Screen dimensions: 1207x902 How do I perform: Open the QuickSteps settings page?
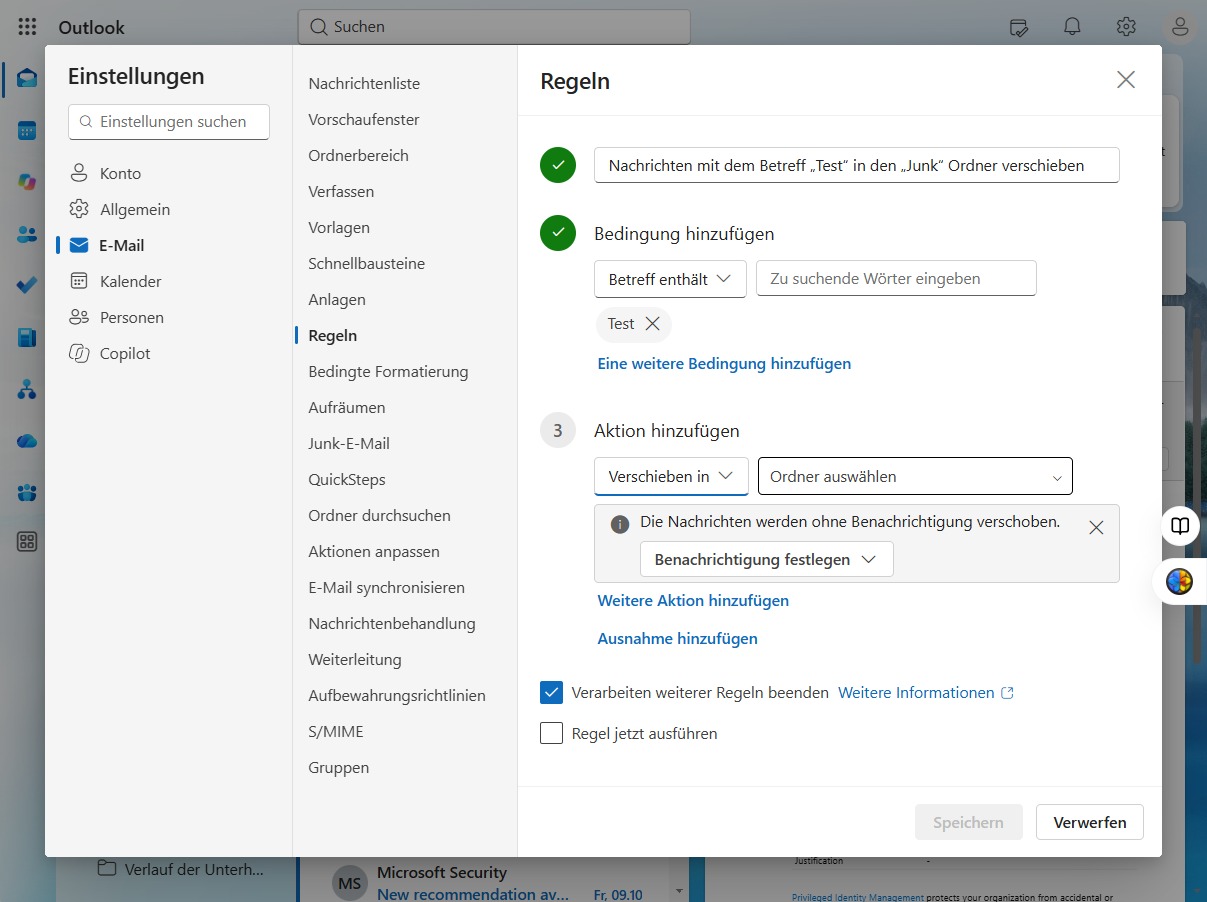347,479
